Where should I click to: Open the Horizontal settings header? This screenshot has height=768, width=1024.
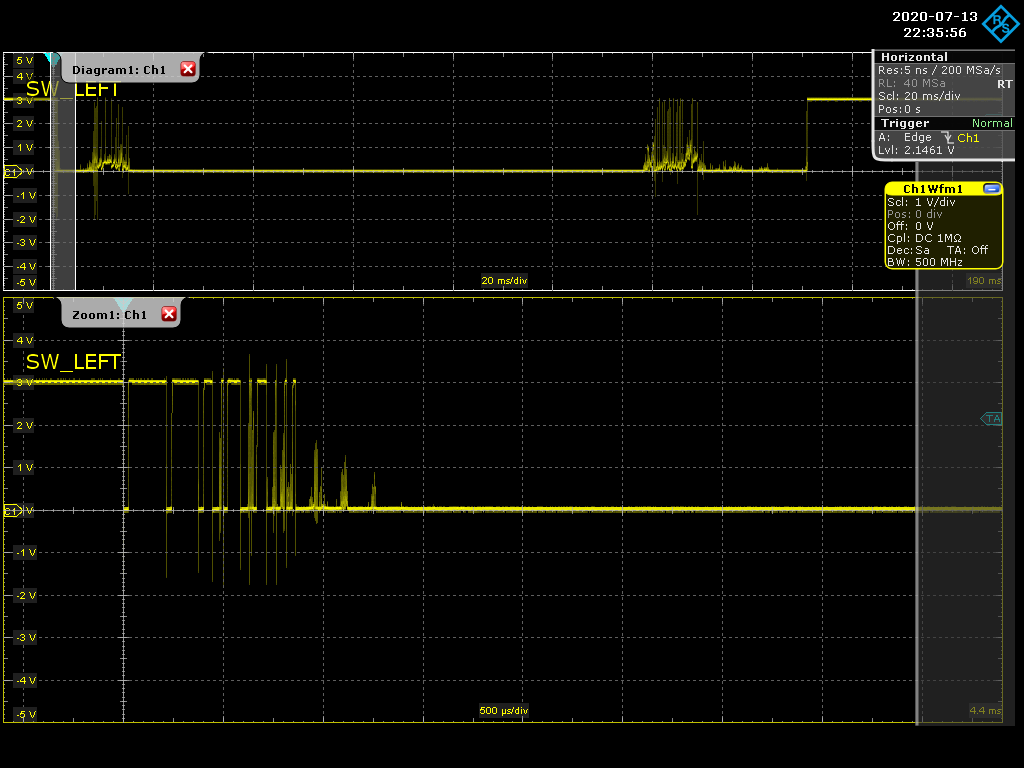coord(914,57)
